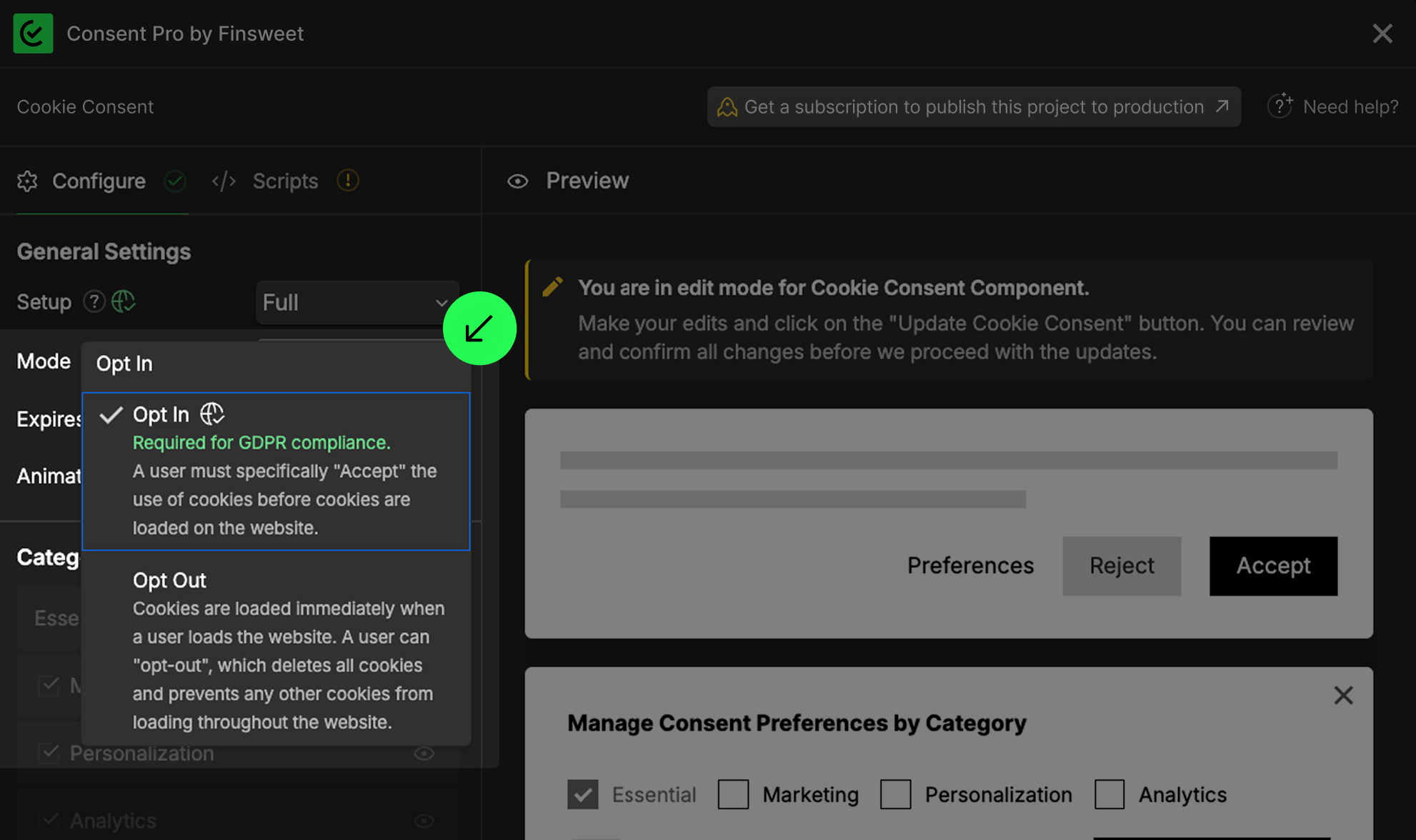
Task: Click the Configure gear icon
Action: [x=27, y=181]
